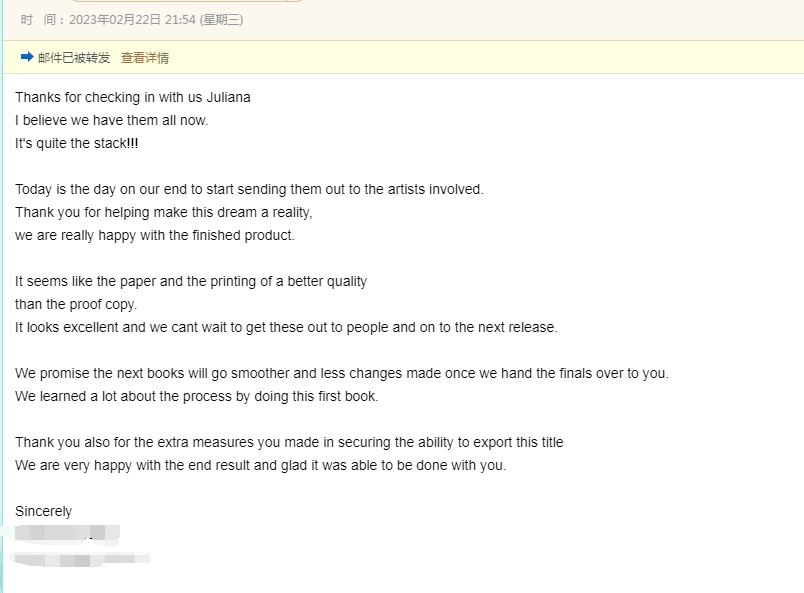Image resolution: width=804 pixels, height=593 pixels.
Task: Click the line "We are very happy with the end result"
Action: 260,466
